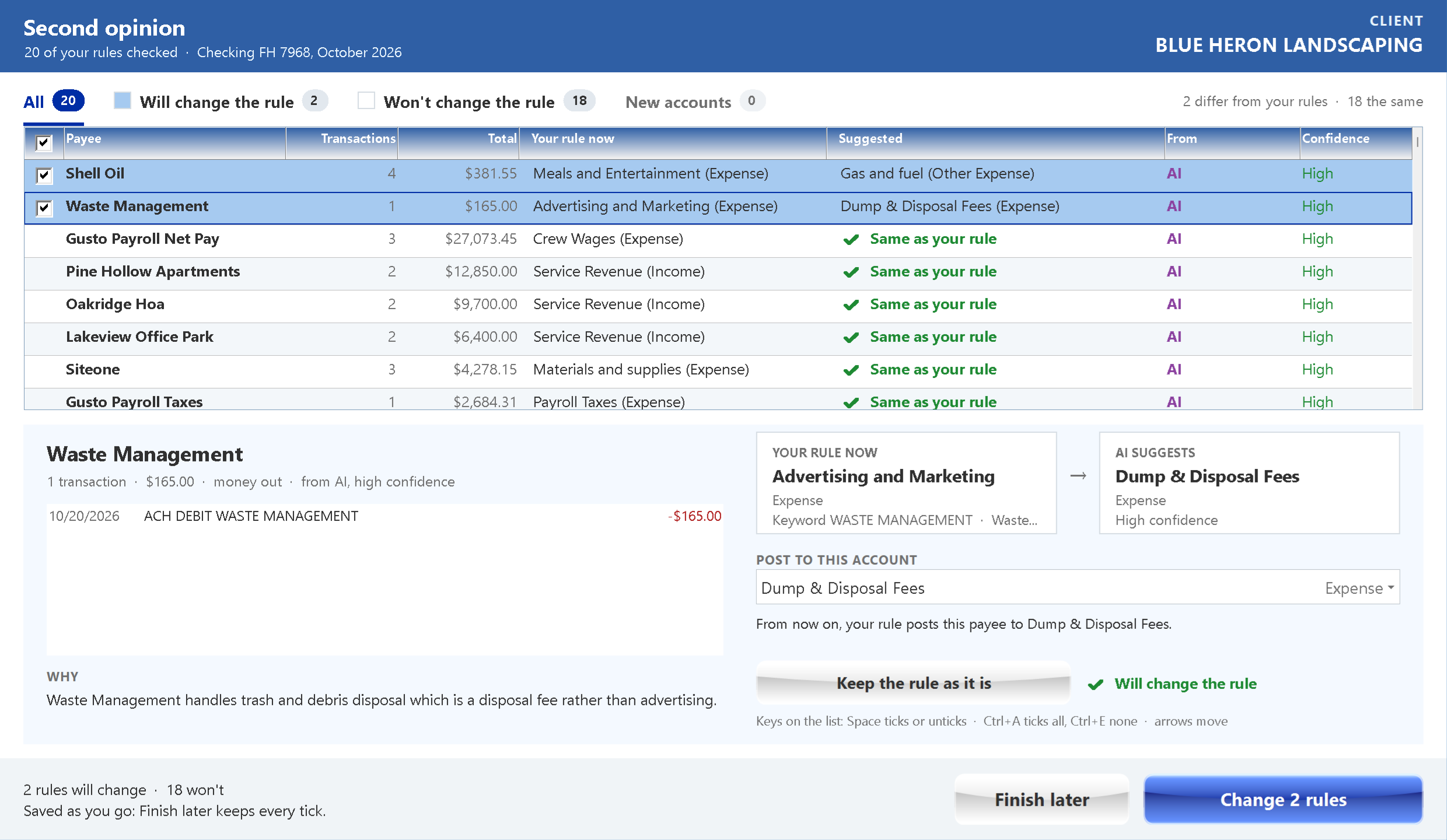Screen dimensions: 1447x840
Task: Click the ACH DEBIT WASTE MANAGEMENT transaction
Action: (x=385, y=516)
